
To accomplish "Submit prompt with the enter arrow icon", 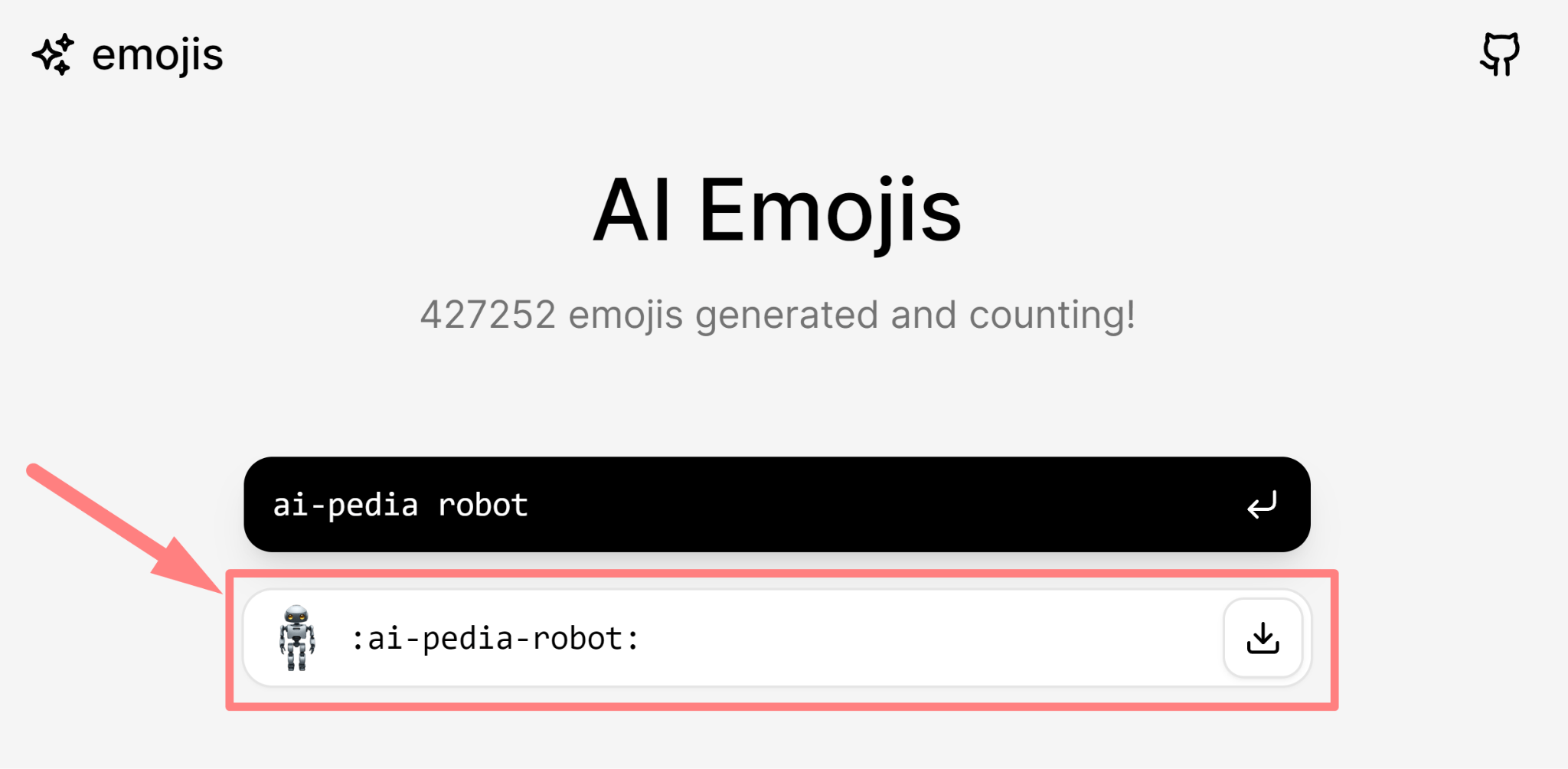I will 1262,506.
